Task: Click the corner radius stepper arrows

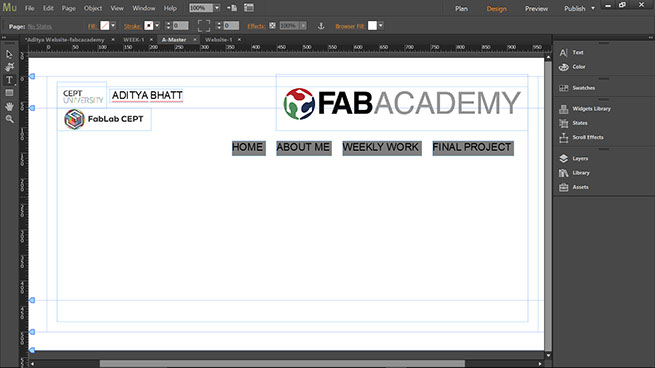Action: pyautogui.click(x=219, y=26)
